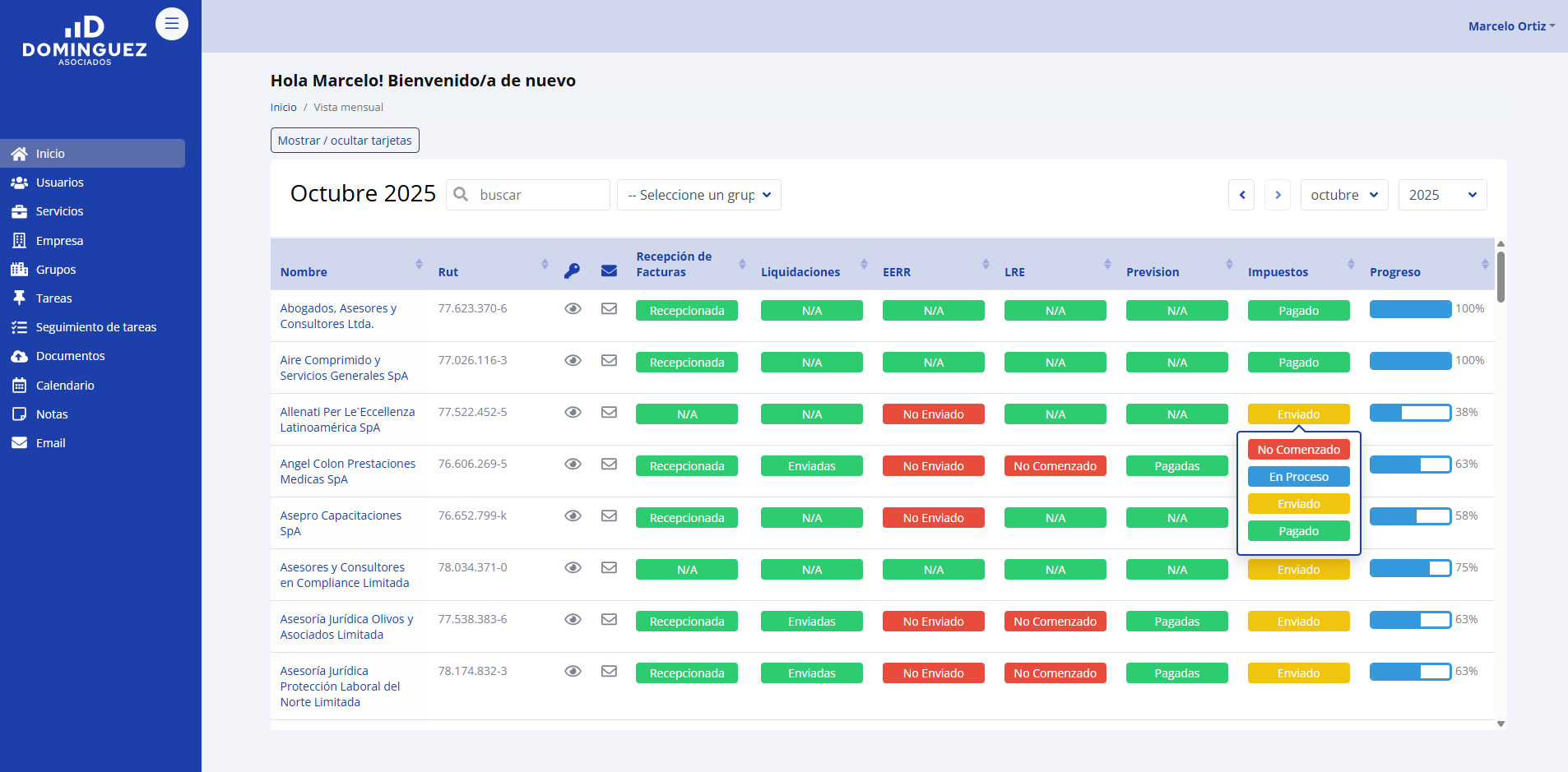Toggle eye icon for Angel Colon Prestaciones
1568x772 pixels.
(x=573, y=465)
